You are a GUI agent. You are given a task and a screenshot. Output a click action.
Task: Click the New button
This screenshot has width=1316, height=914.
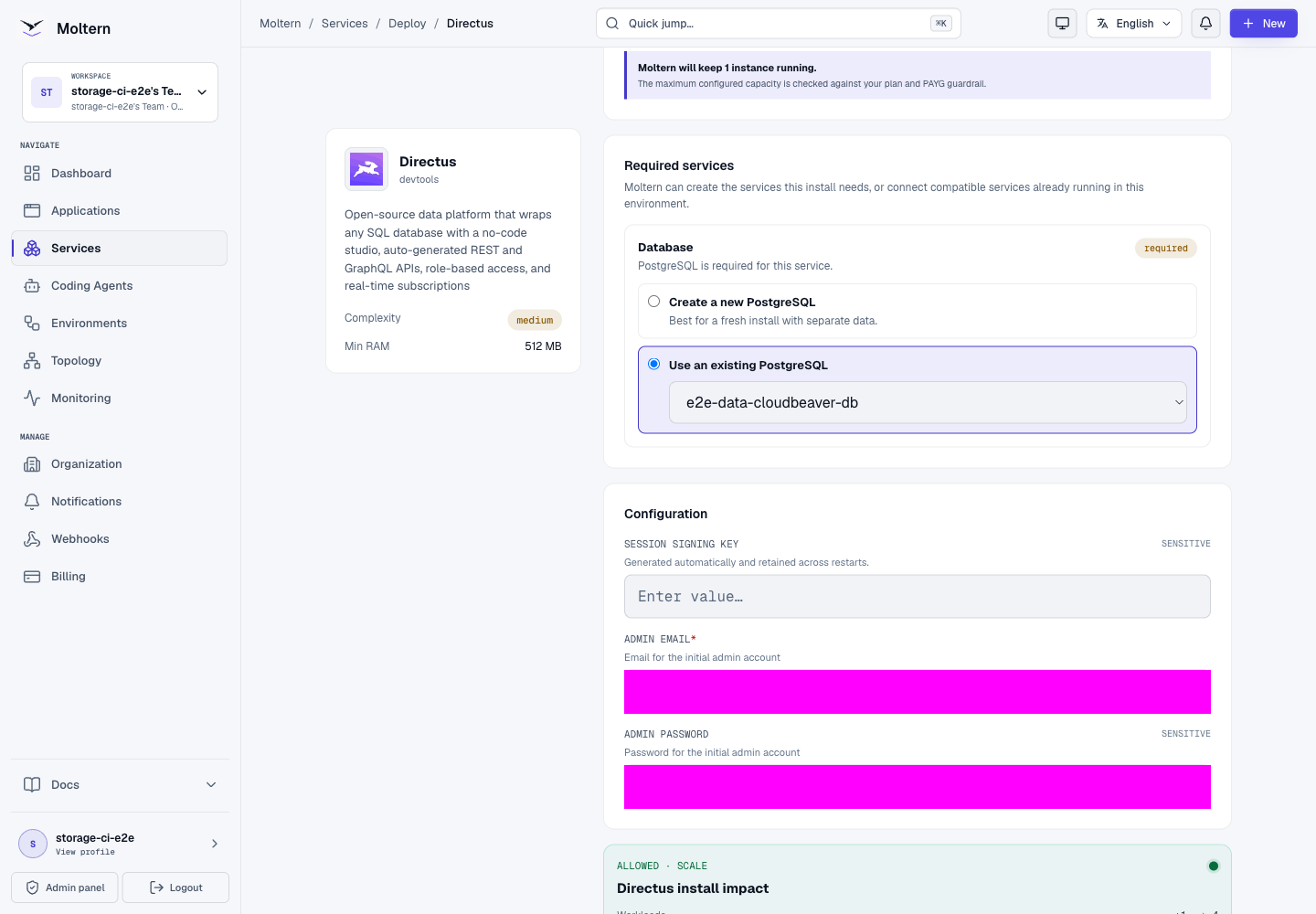[1263, 24]
